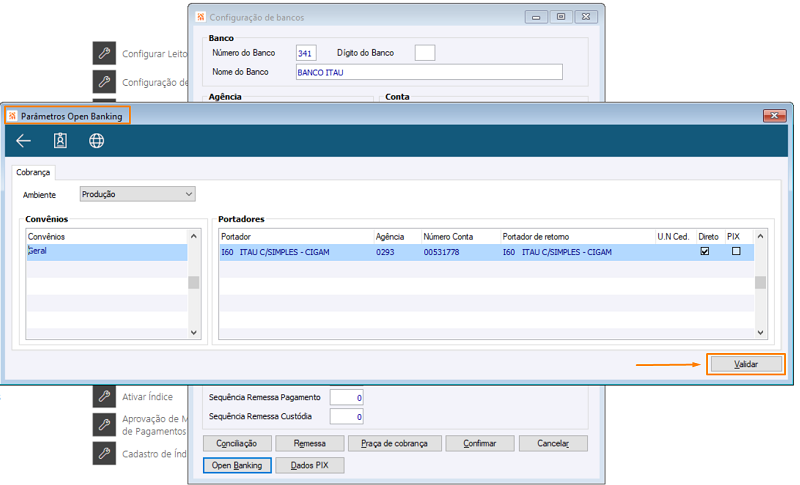Click the Sequência Remessa Pagamento field
800x485 pixels.
(346, 397)
